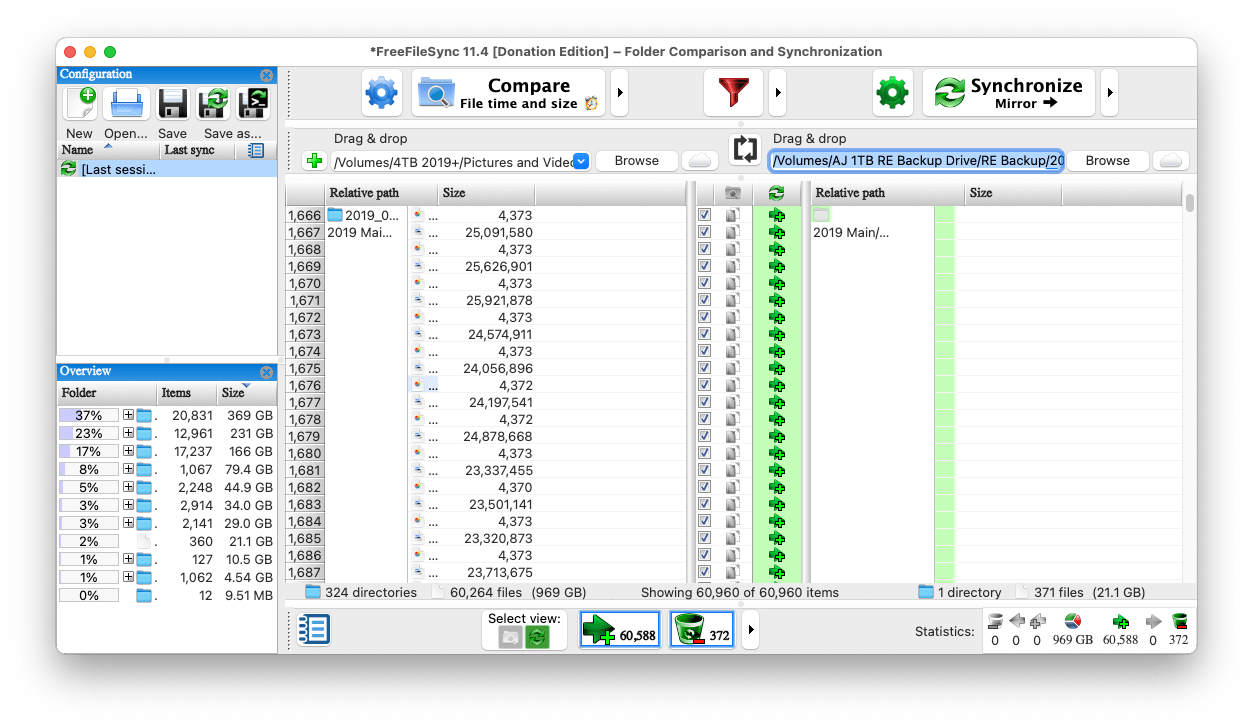Sort Overview by Size column
1253x728 pixels.
click(x=247, y=393)
